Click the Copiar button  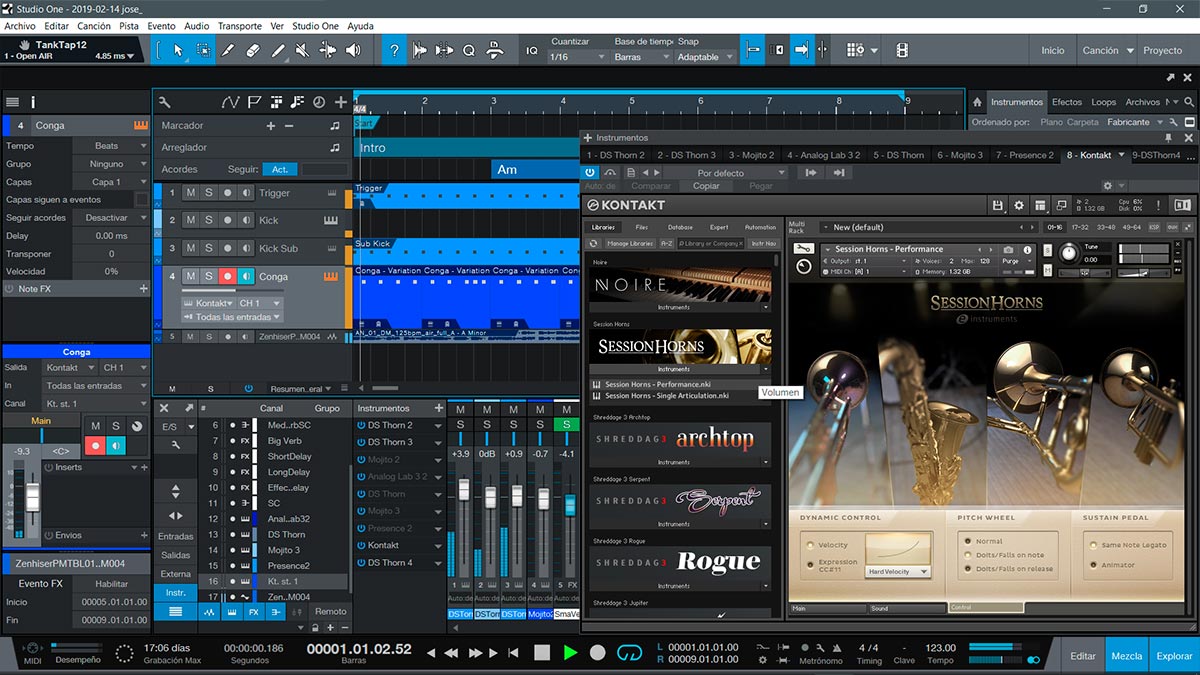coord(706,186)
